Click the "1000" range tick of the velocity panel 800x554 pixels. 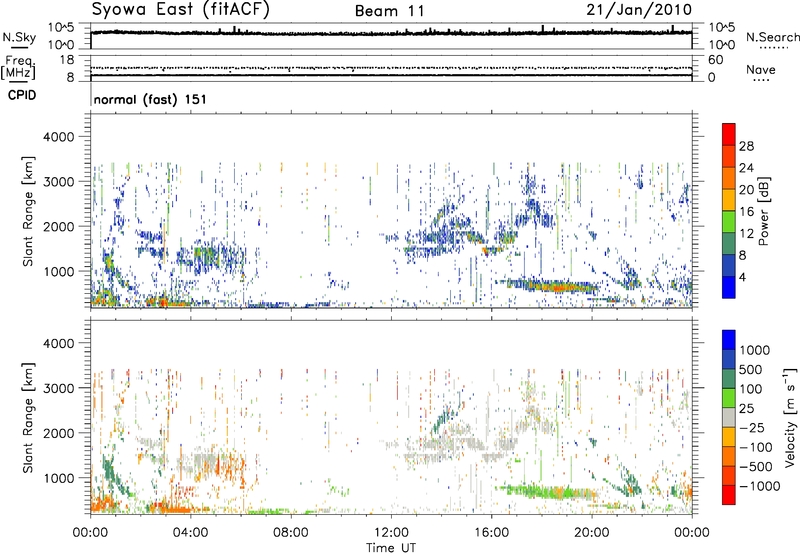pos(58,478)
